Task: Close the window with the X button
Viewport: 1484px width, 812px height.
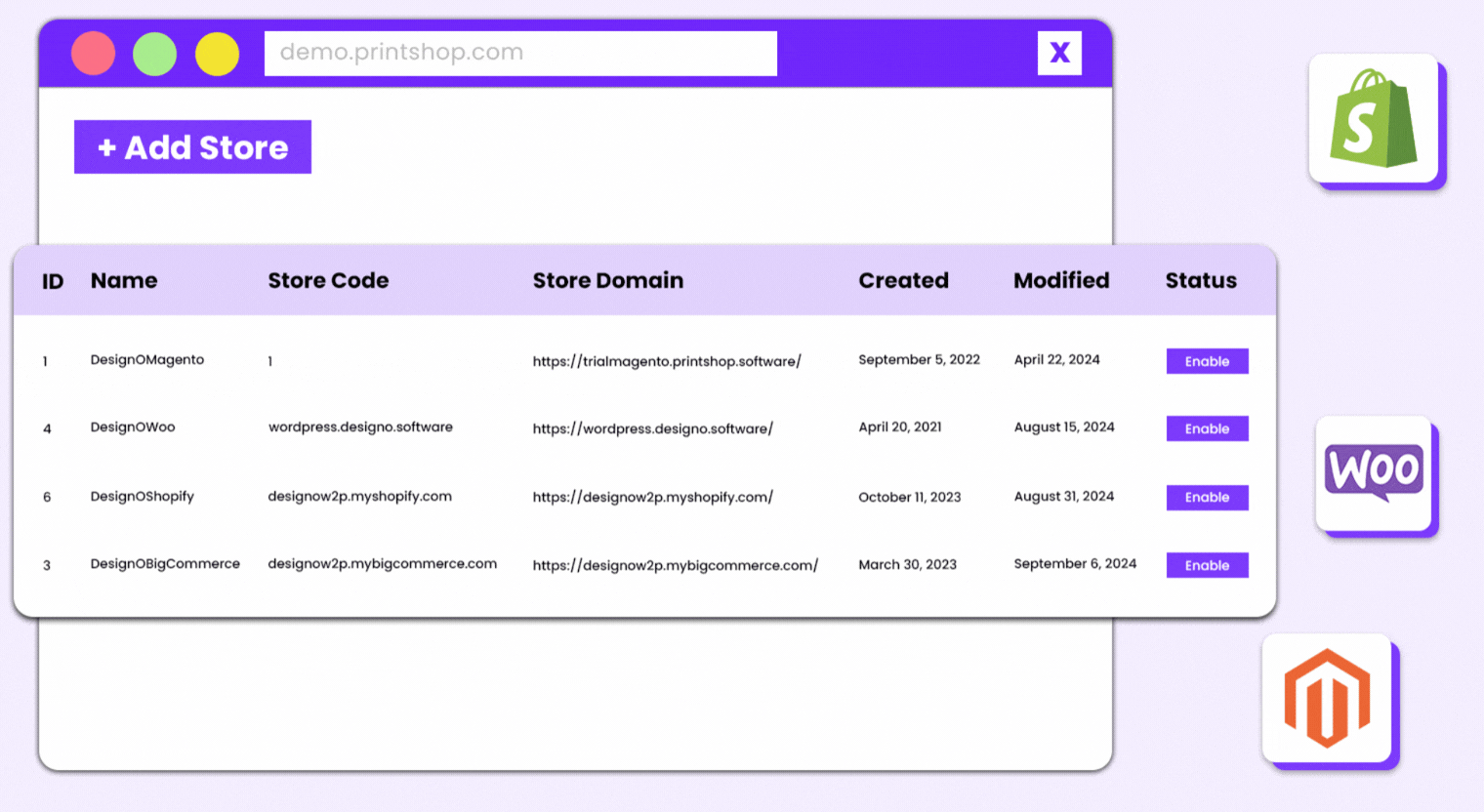Action: coord(1059,53)
